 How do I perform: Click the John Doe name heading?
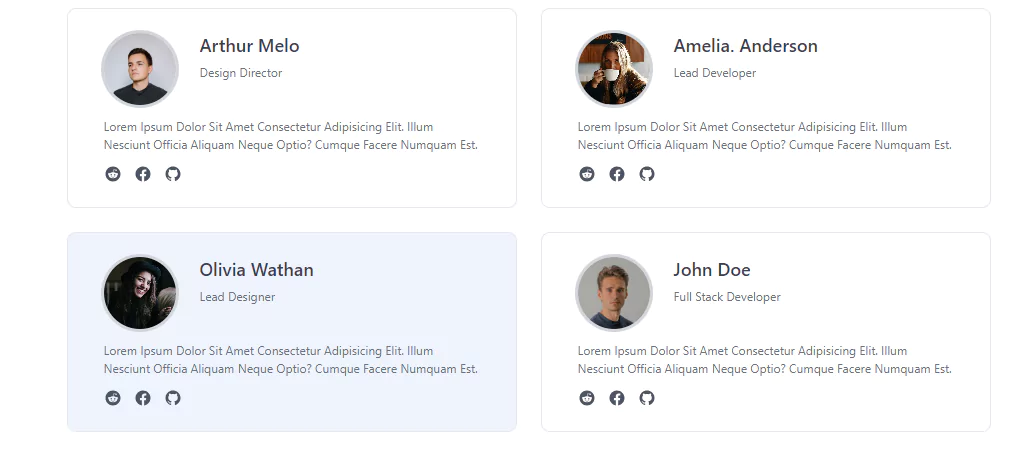click(712, 270)
